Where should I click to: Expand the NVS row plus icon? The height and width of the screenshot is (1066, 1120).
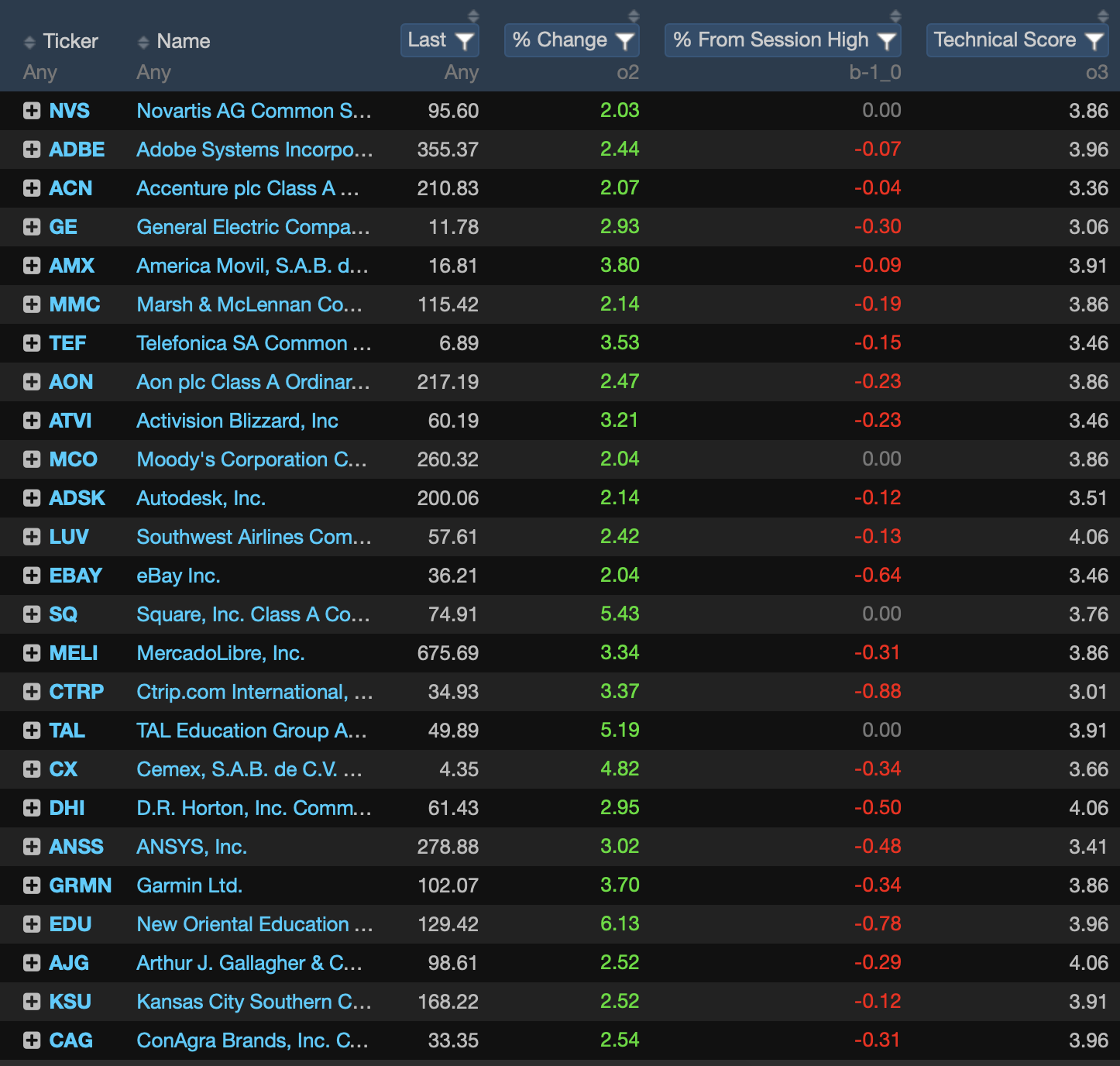pyautogui.click(x=32, y=111)
